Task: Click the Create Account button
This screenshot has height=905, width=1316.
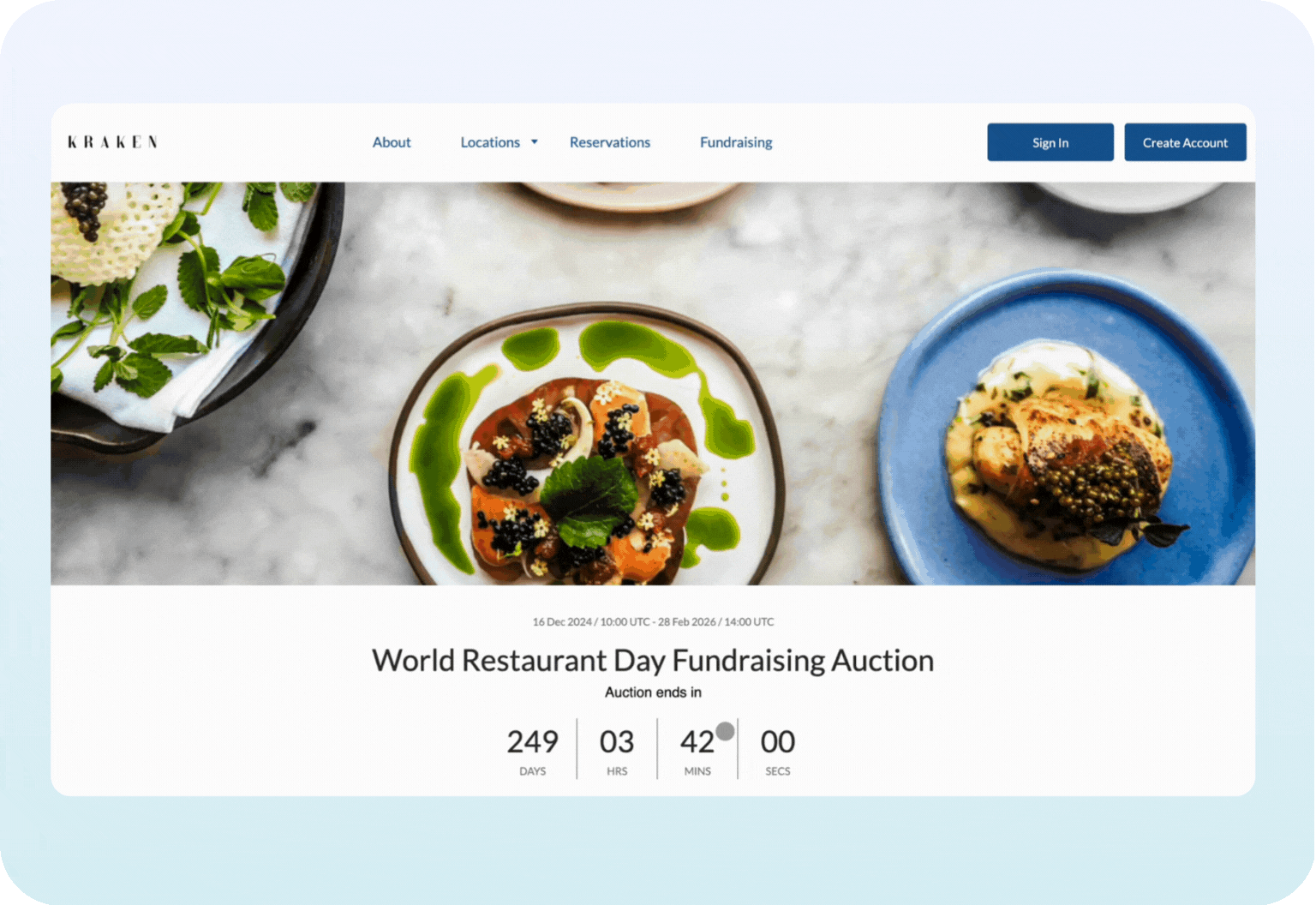Action: coord(1185,142)
